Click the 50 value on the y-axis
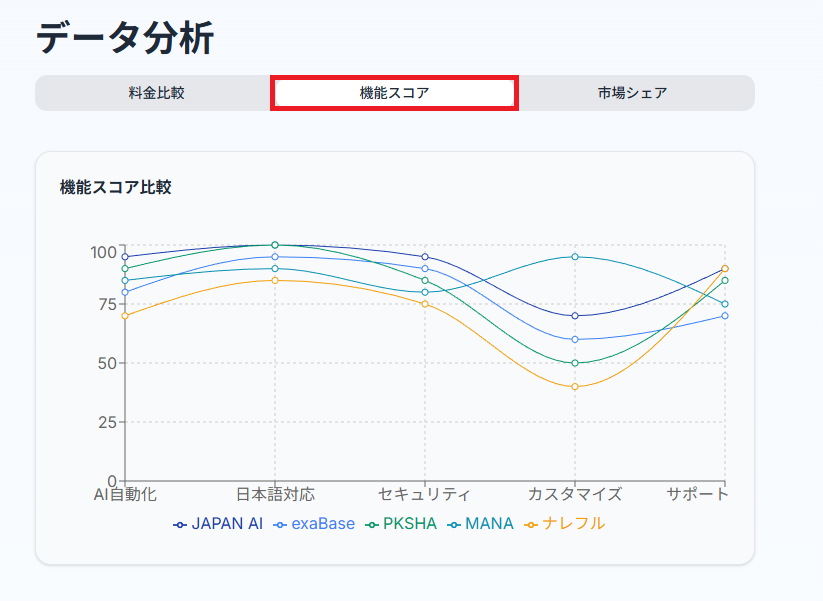 pos(107,363)
